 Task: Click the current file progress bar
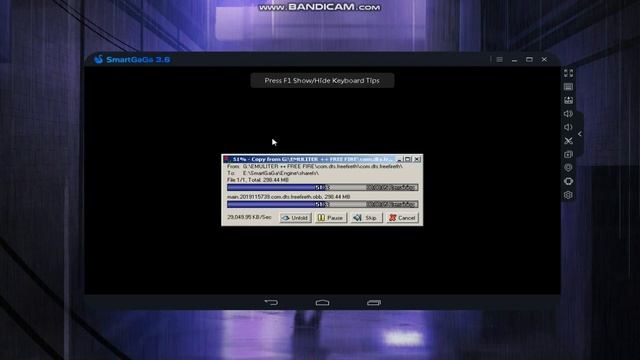click(x=322, y=204)
